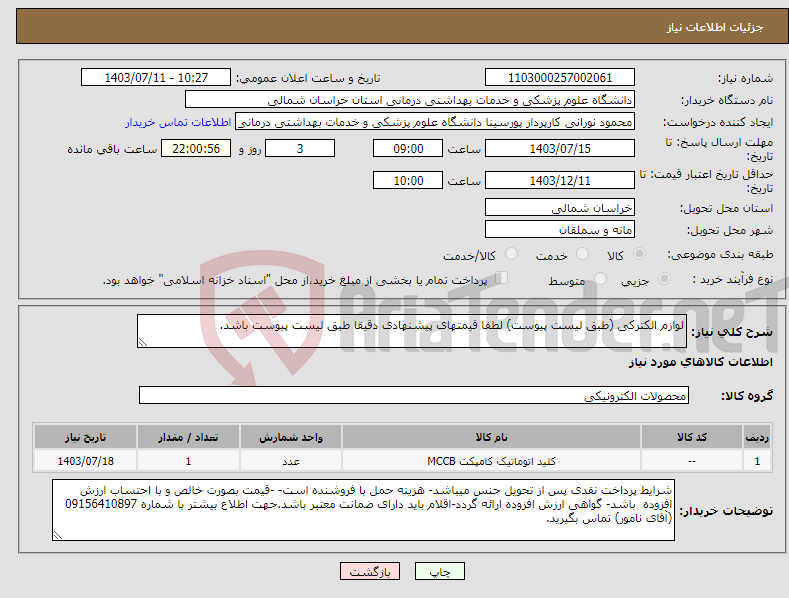Screen dimensions: 789x598
Task: Click the ساعت باقی مانده label
Action: click(112, 150)
